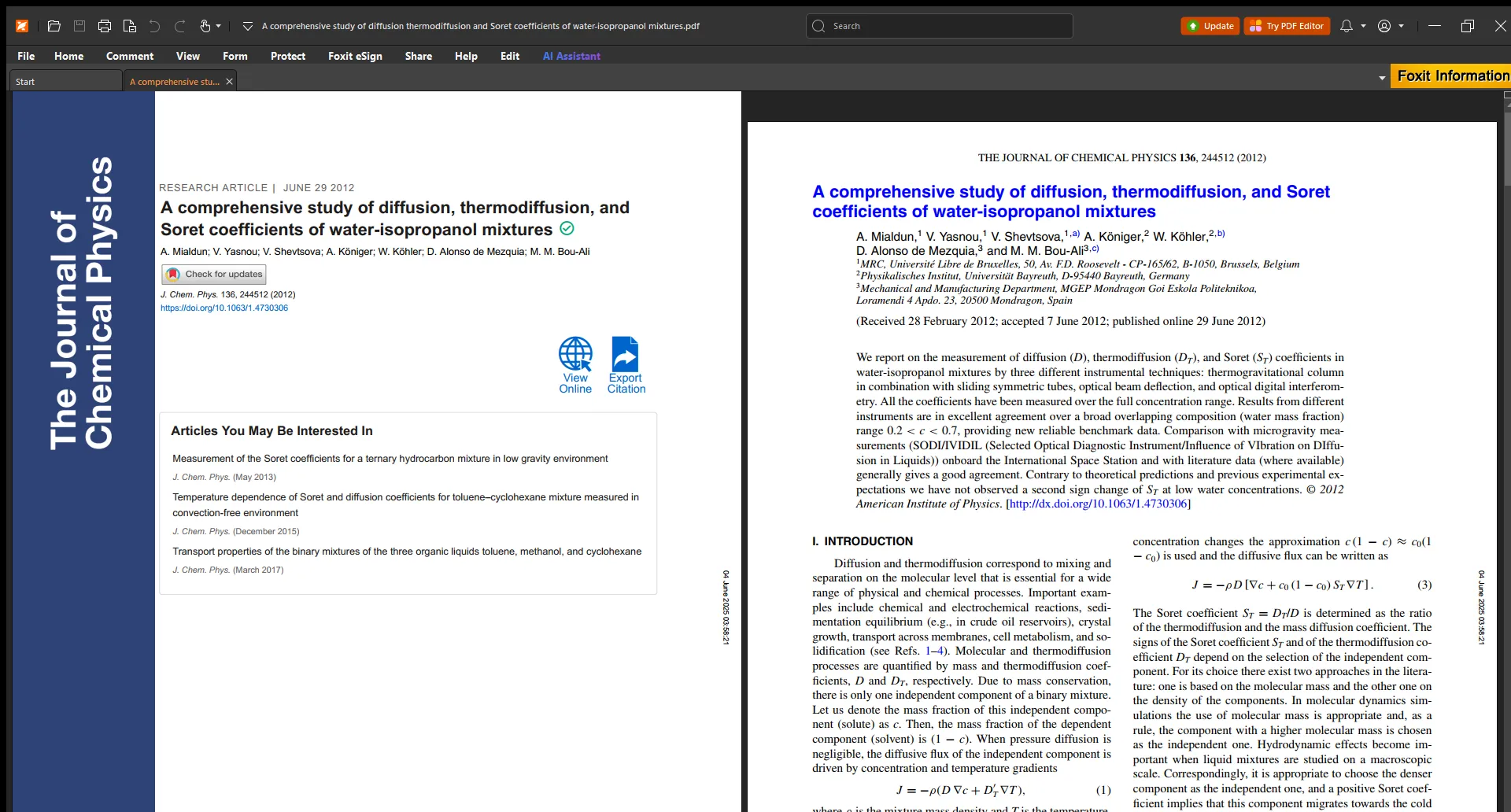Open the notification bell icon
Viewport: 1511px width, 812px height.
pos(1347,26)
